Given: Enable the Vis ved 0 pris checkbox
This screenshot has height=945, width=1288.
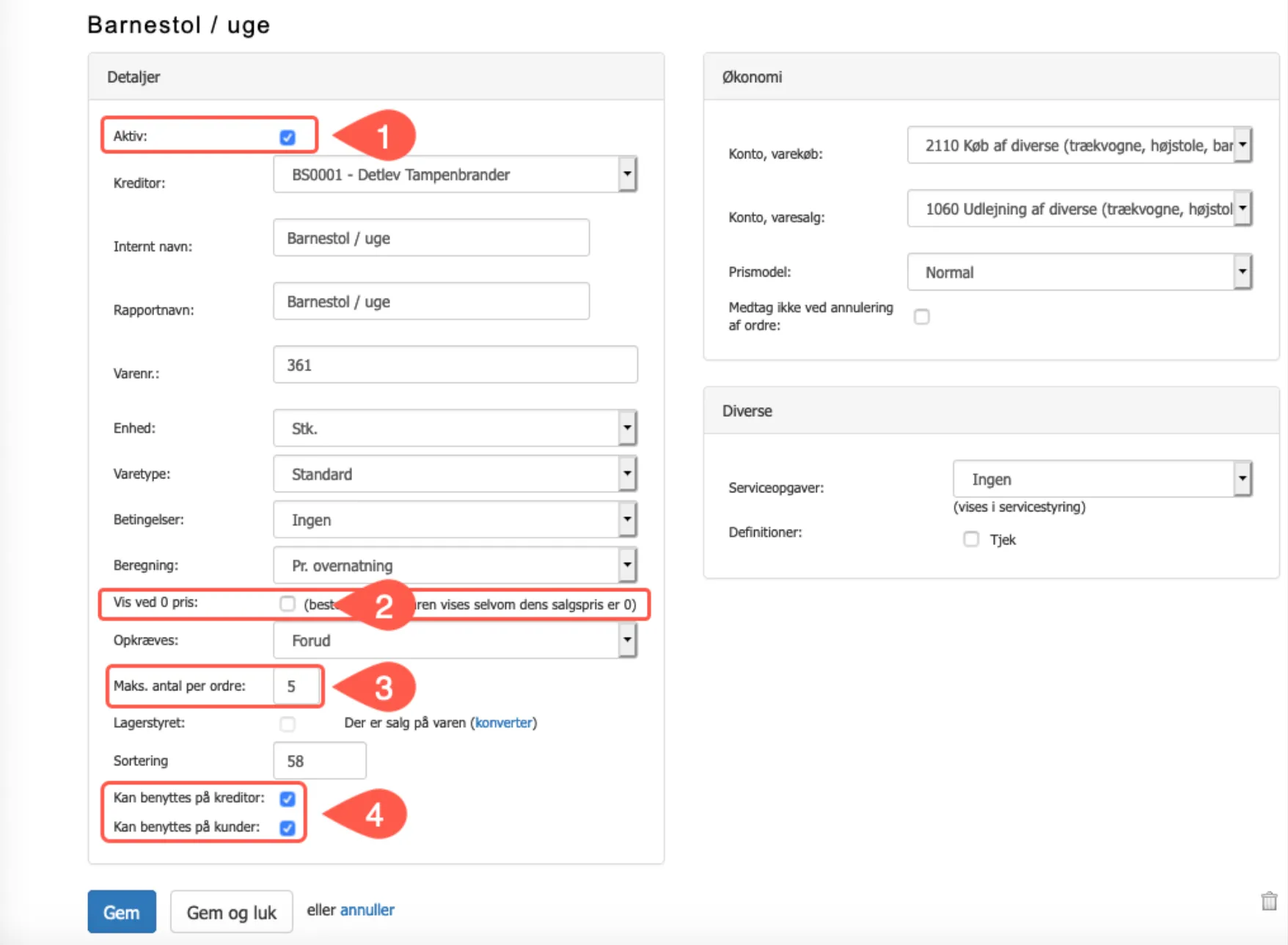Looking at the screenshot, I should tap(288, 604).
